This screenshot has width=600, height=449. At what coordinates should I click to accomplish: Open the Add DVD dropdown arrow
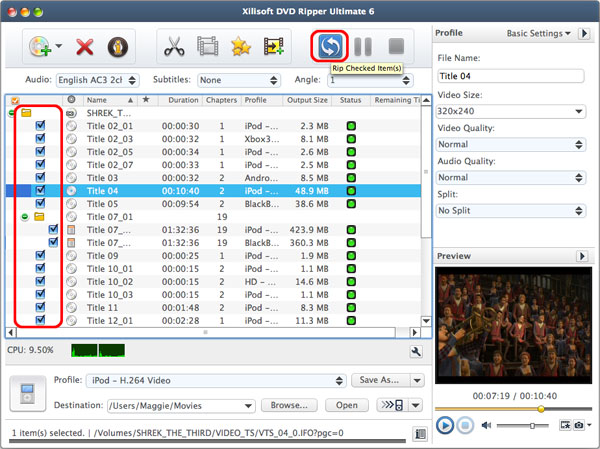tap(59, 46)
